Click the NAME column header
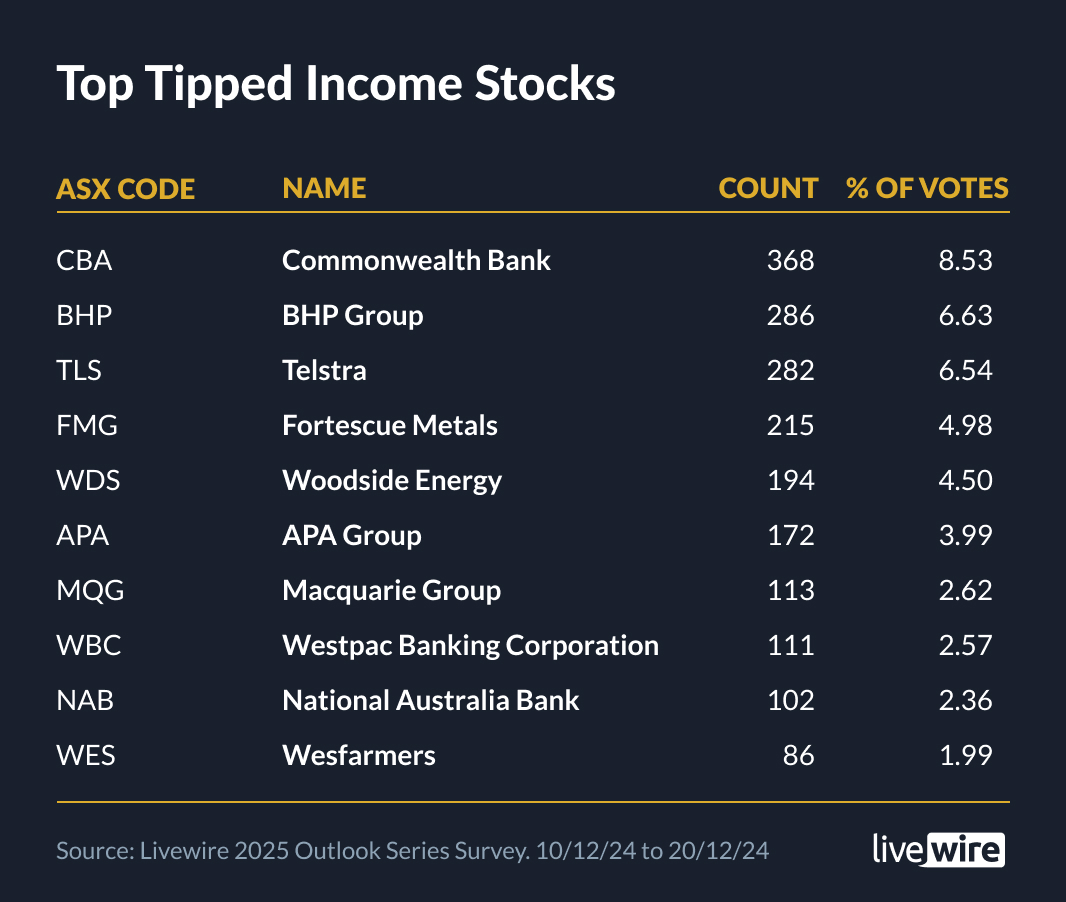The image size is (1066, 902). coord(324,188)
